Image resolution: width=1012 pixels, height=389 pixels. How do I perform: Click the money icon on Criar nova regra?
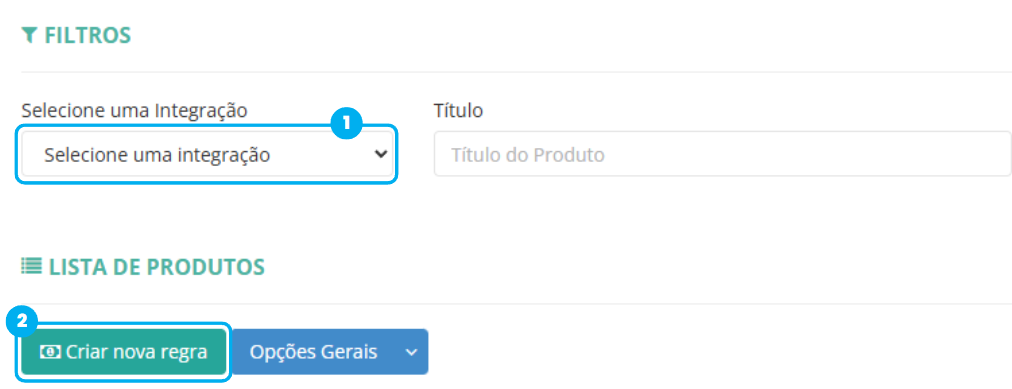click(50, 352)
